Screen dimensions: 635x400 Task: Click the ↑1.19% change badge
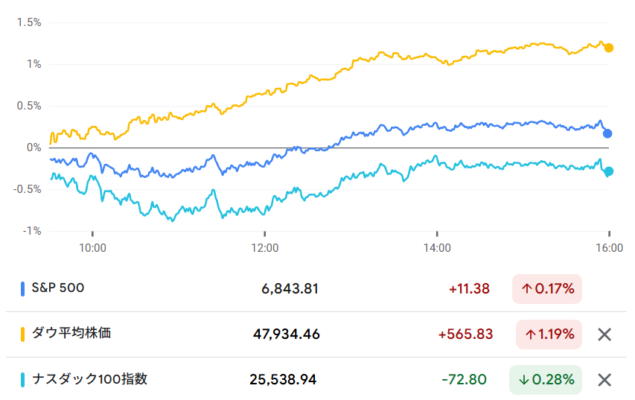tap(546, 334)
